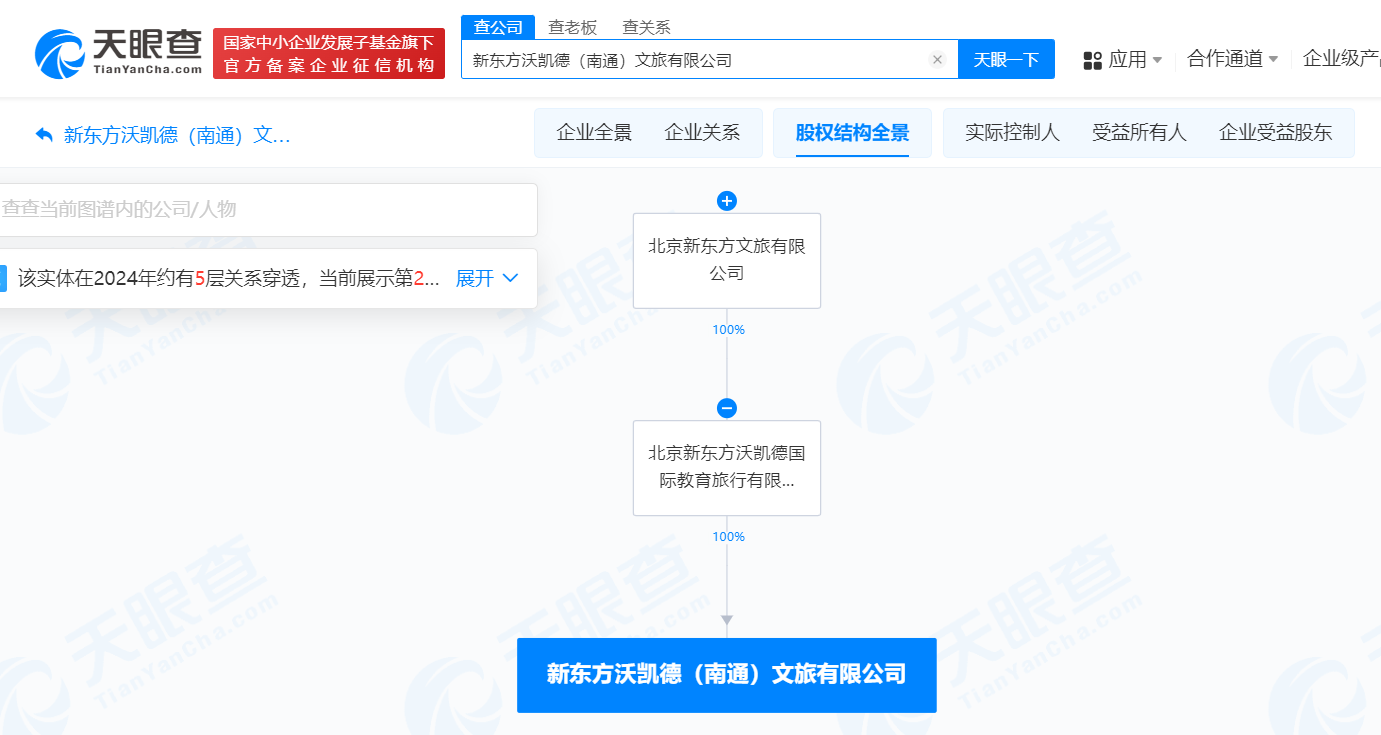View the 受益所有人 tab
1381x735 pixels.
(1139, 131)
